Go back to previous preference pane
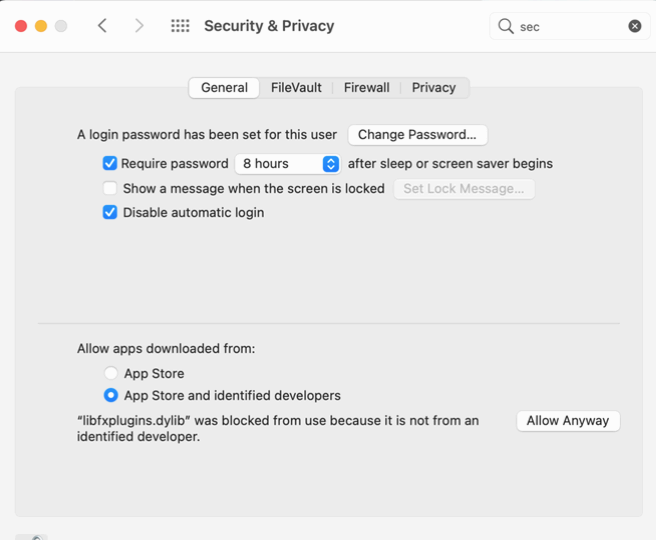 click(102, 26)
